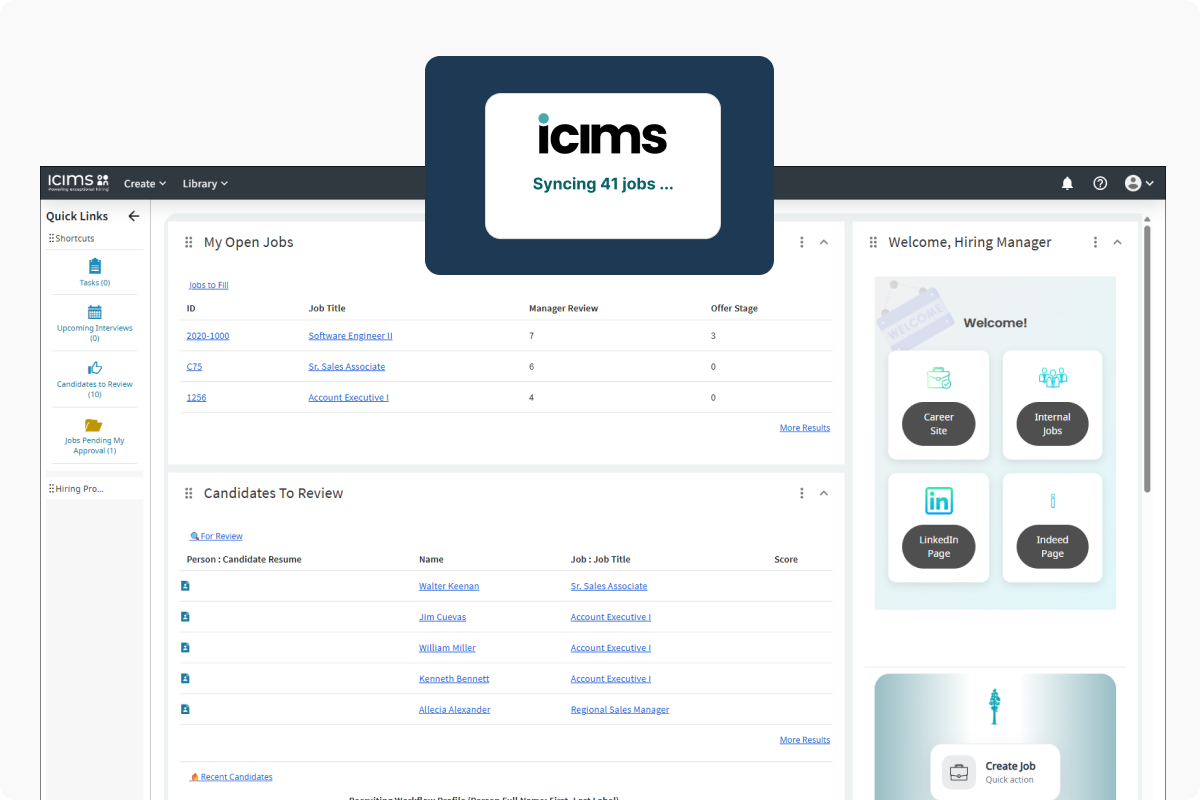
Task: Click the Career Site button
Action: (x=938, y=424)
